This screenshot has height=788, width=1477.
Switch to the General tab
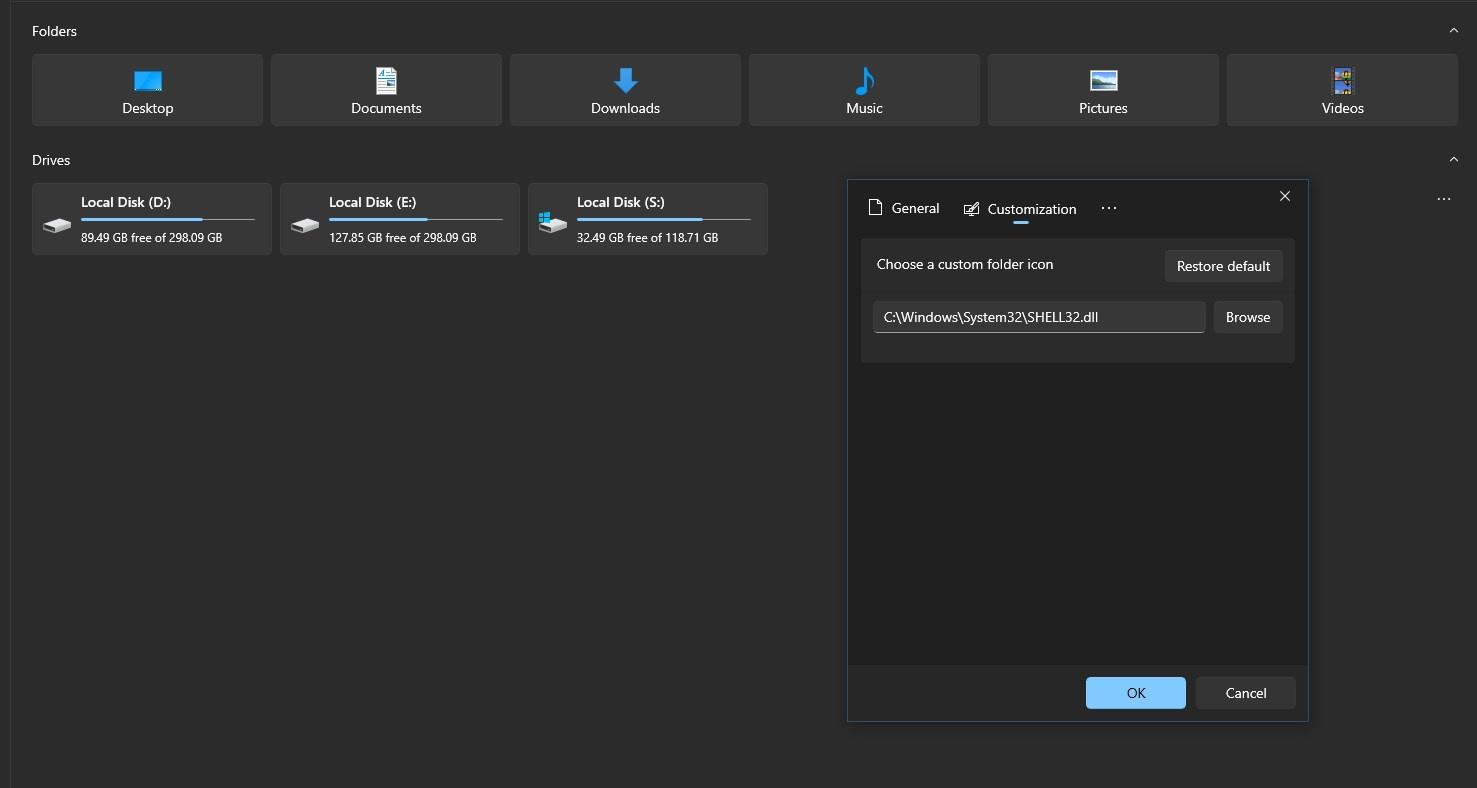tap(904, 208)
